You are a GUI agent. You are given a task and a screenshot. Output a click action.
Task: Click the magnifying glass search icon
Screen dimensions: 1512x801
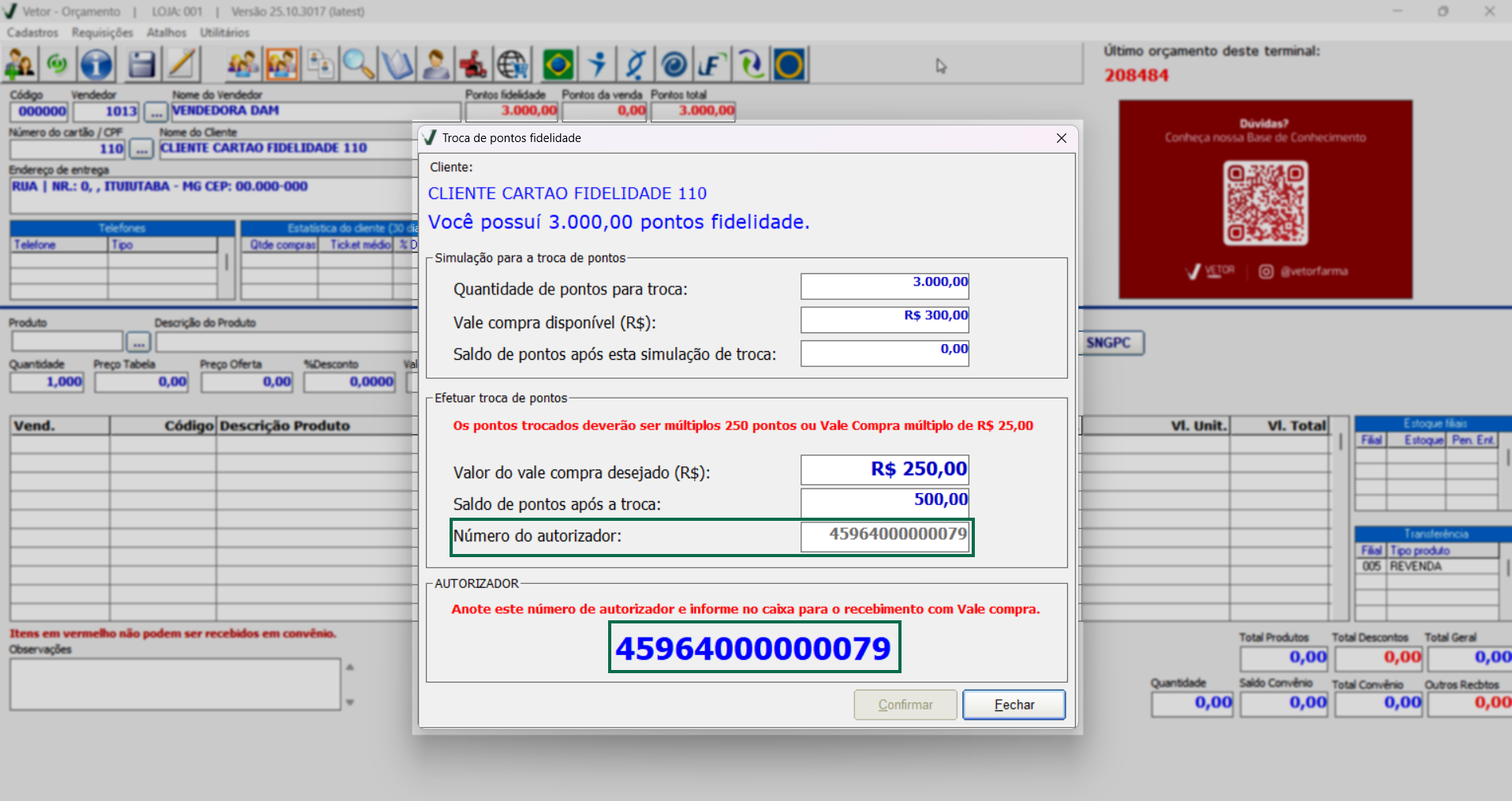point(358,65)
